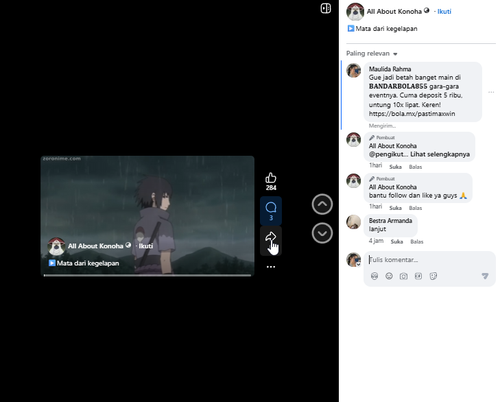Click the Mata dari kegelapan caption in panel
Image resolution: width=500 pixels, height=402 pixels.
click(386, 29)
